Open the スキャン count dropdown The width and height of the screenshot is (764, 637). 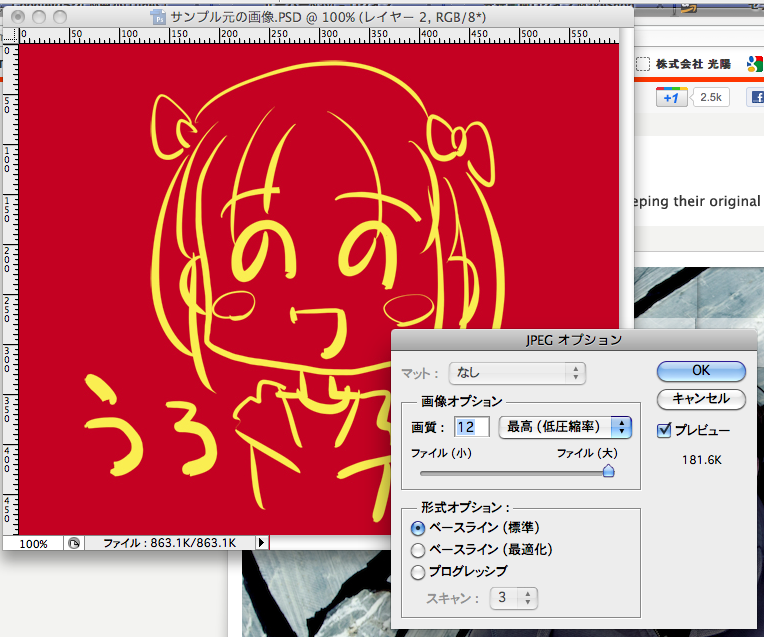click(x=514, y=598)
